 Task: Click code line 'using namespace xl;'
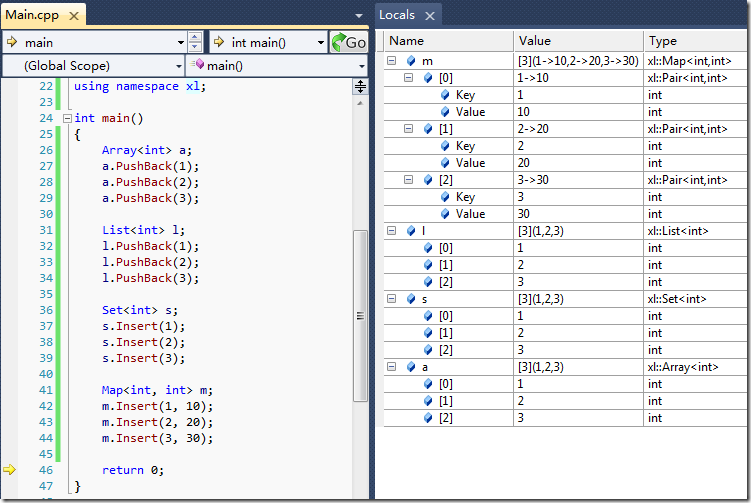click(140, 86)
